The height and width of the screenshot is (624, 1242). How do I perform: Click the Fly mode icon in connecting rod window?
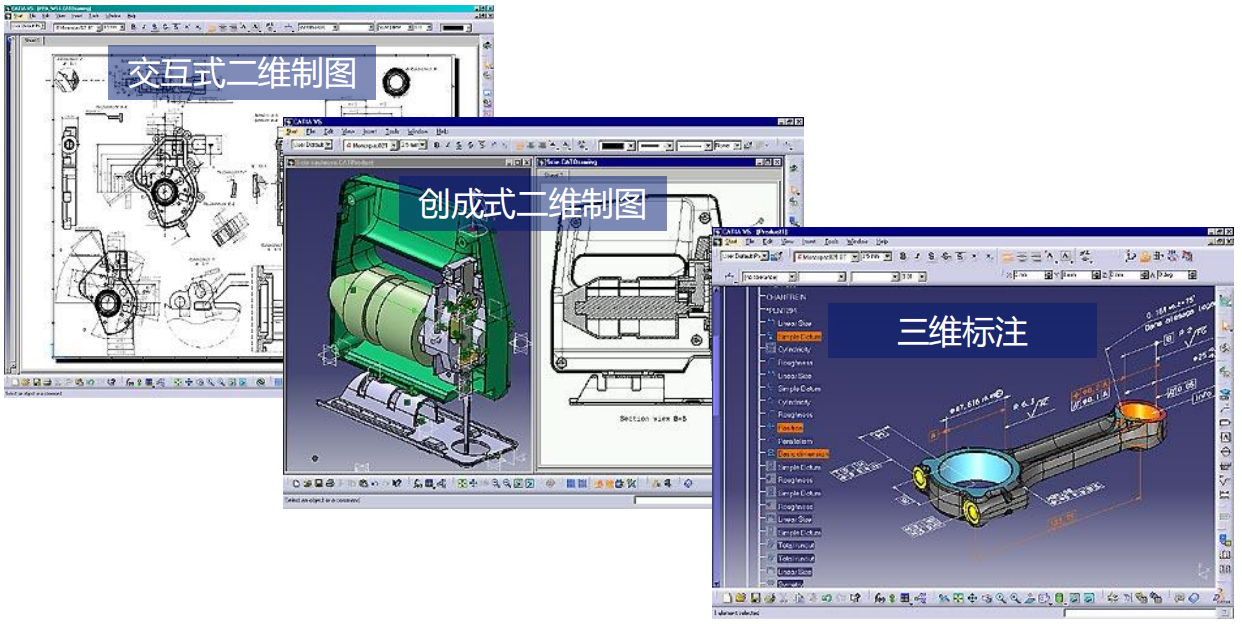point(942,599)
